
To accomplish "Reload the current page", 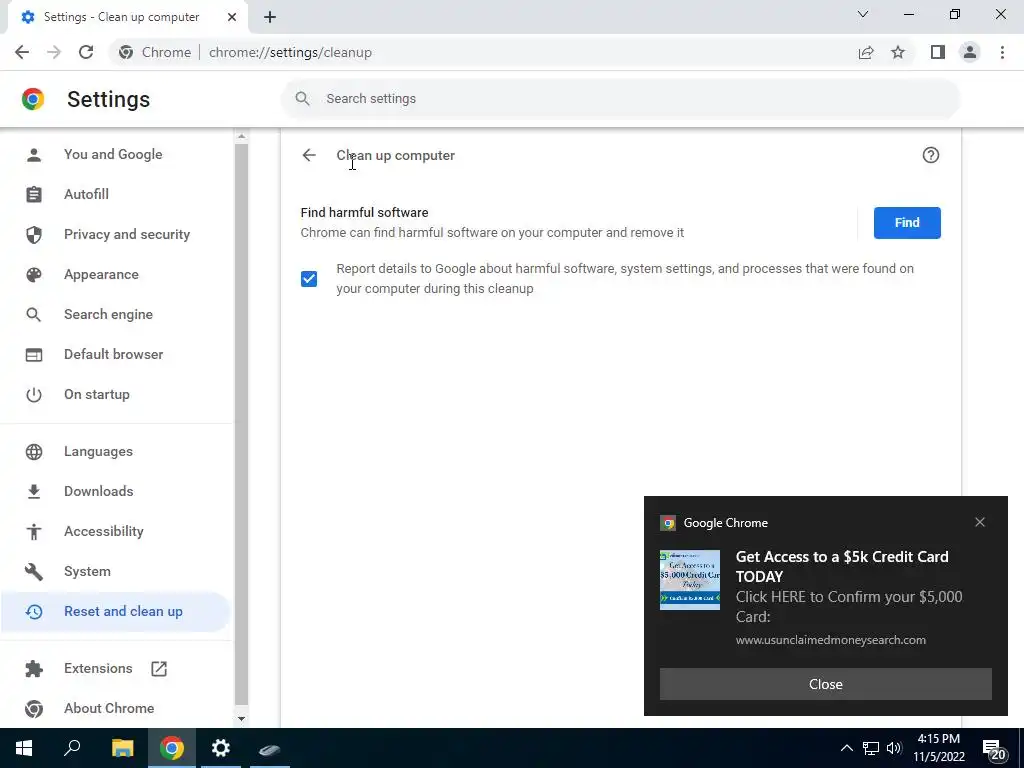I will (x=86, y=52).
